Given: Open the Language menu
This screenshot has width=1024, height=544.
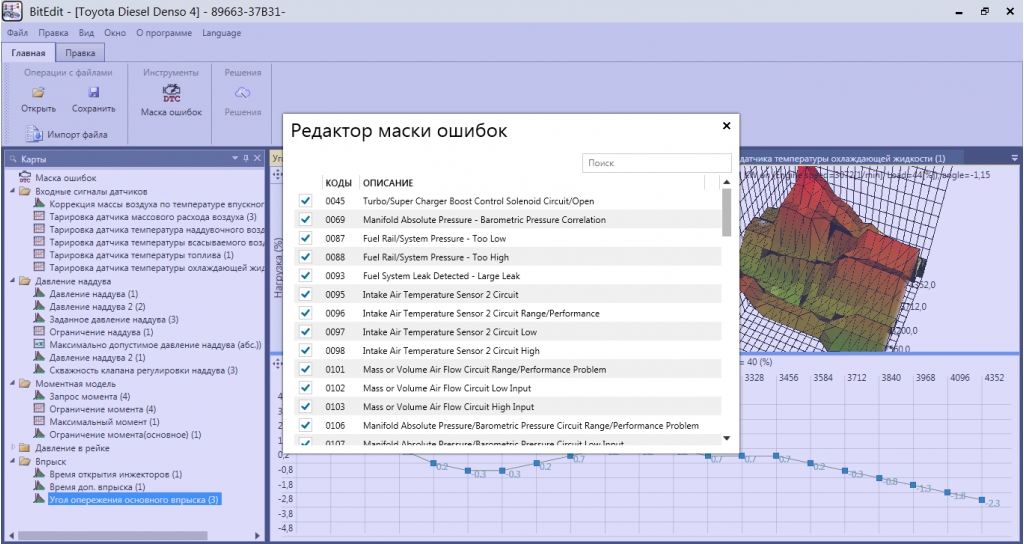Looking at the screenshot, I should (221, 33).
